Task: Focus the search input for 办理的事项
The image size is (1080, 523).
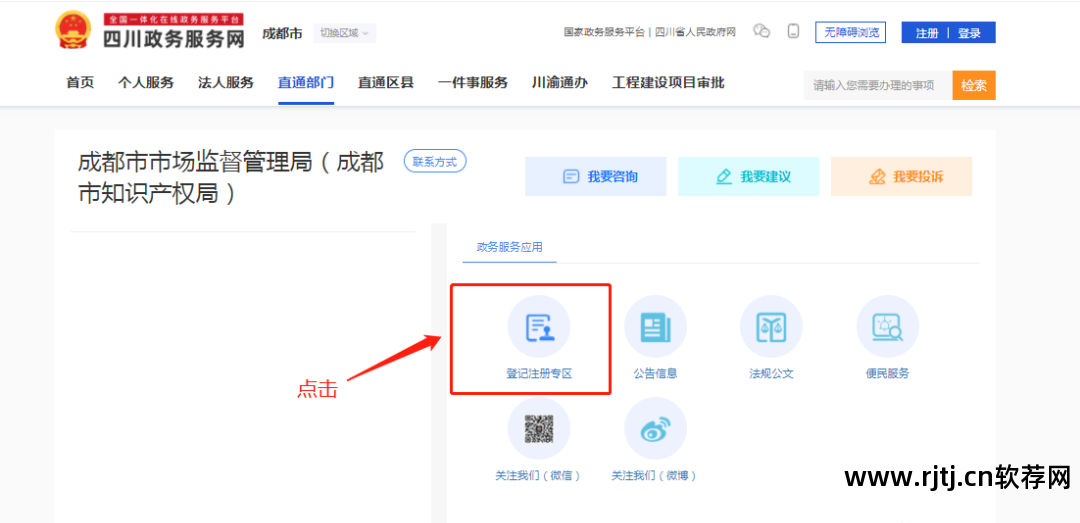Action: click(x=877, y=86)
